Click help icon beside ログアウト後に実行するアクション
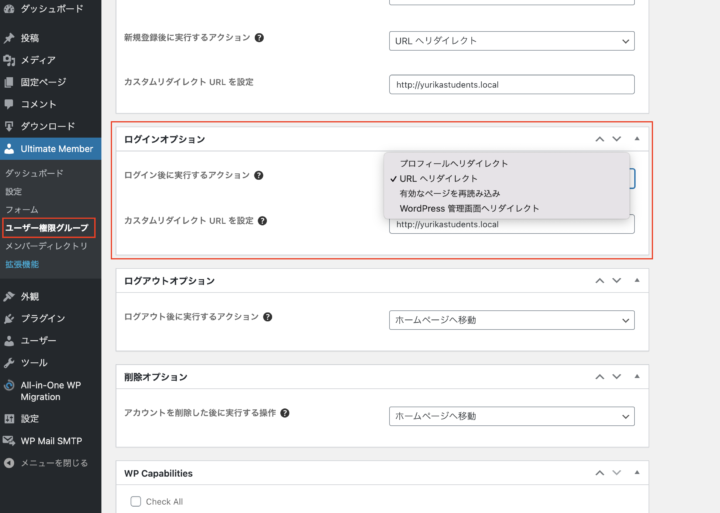Screen dimensions: 720x513 tap(268, 317)
